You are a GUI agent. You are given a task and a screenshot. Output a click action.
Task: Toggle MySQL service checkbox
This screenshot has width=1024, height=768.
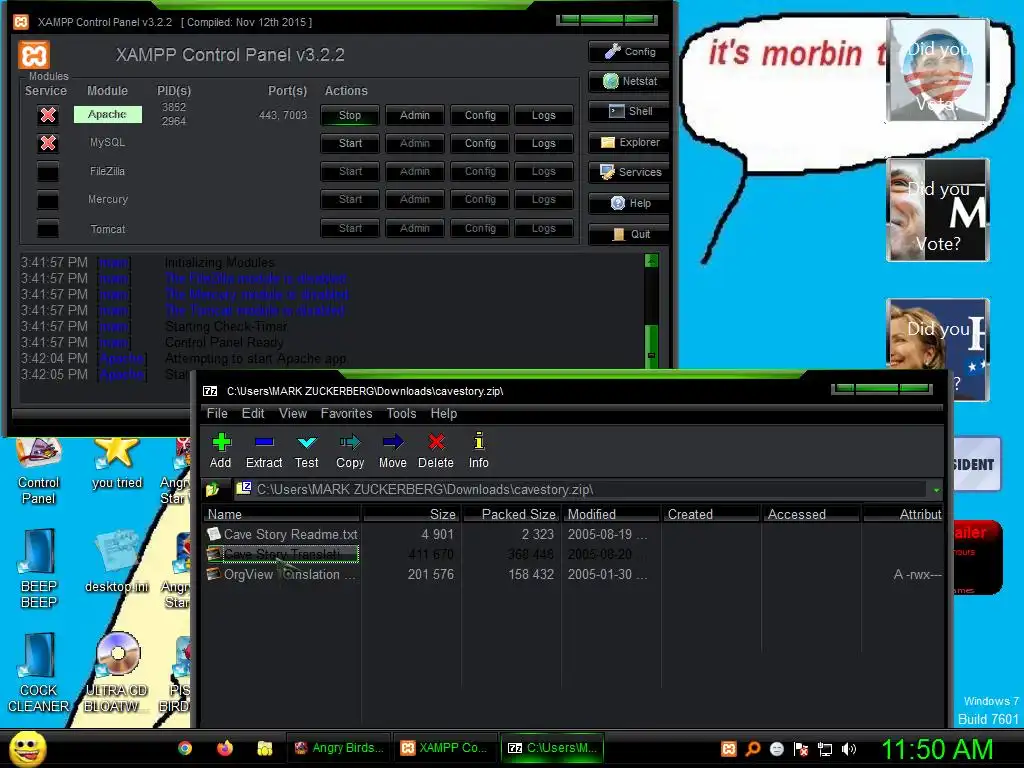48,143
